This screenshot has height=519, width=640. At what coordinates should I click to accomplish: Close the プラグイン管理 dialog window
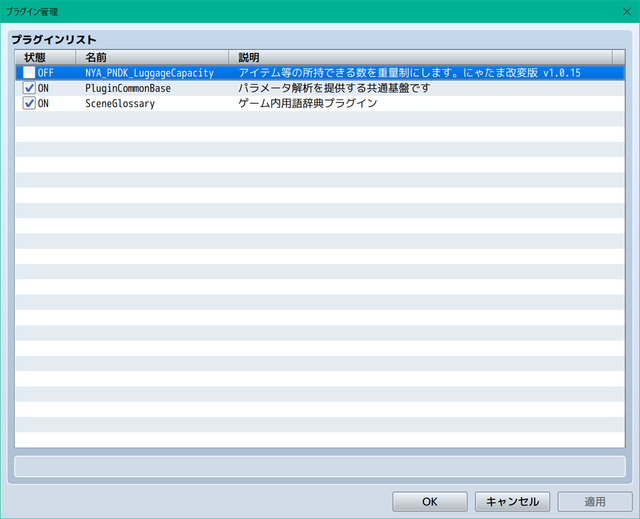(627, 11)
